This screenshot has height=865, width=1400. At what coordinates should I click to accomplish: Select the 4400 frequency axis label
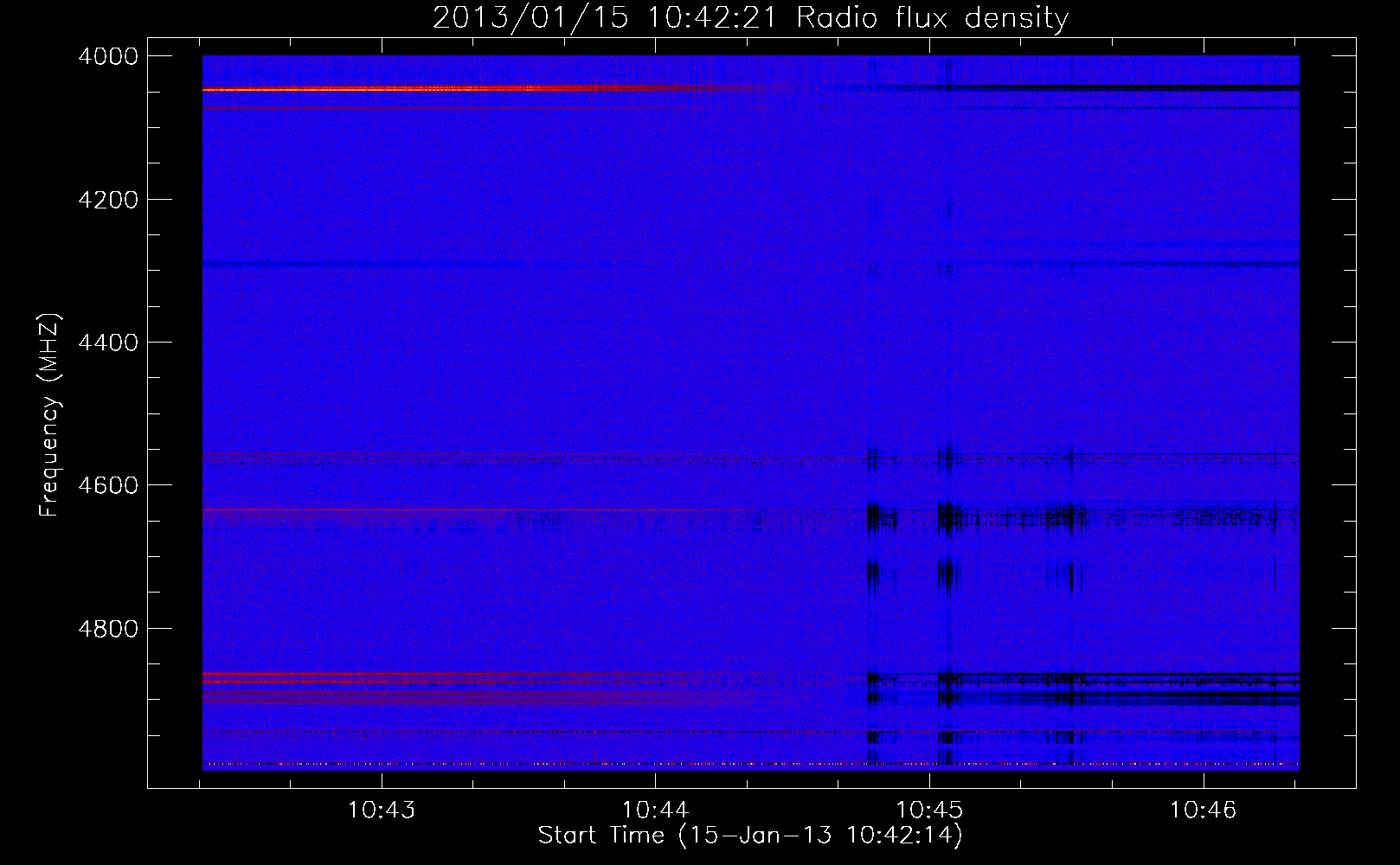pyautogui.click(x=107, y=343)
